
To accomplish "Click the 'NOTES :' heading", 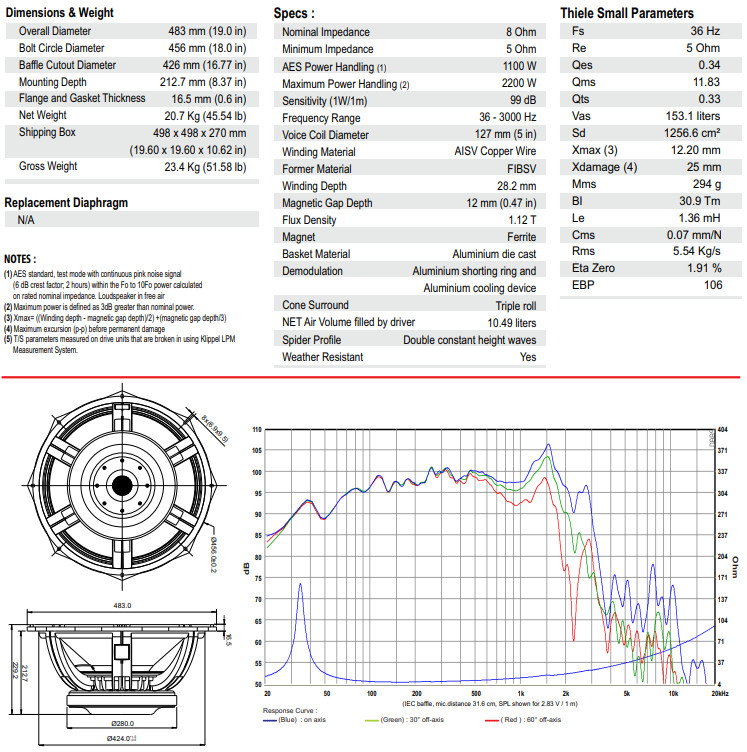I will click(x=20, y=259).
